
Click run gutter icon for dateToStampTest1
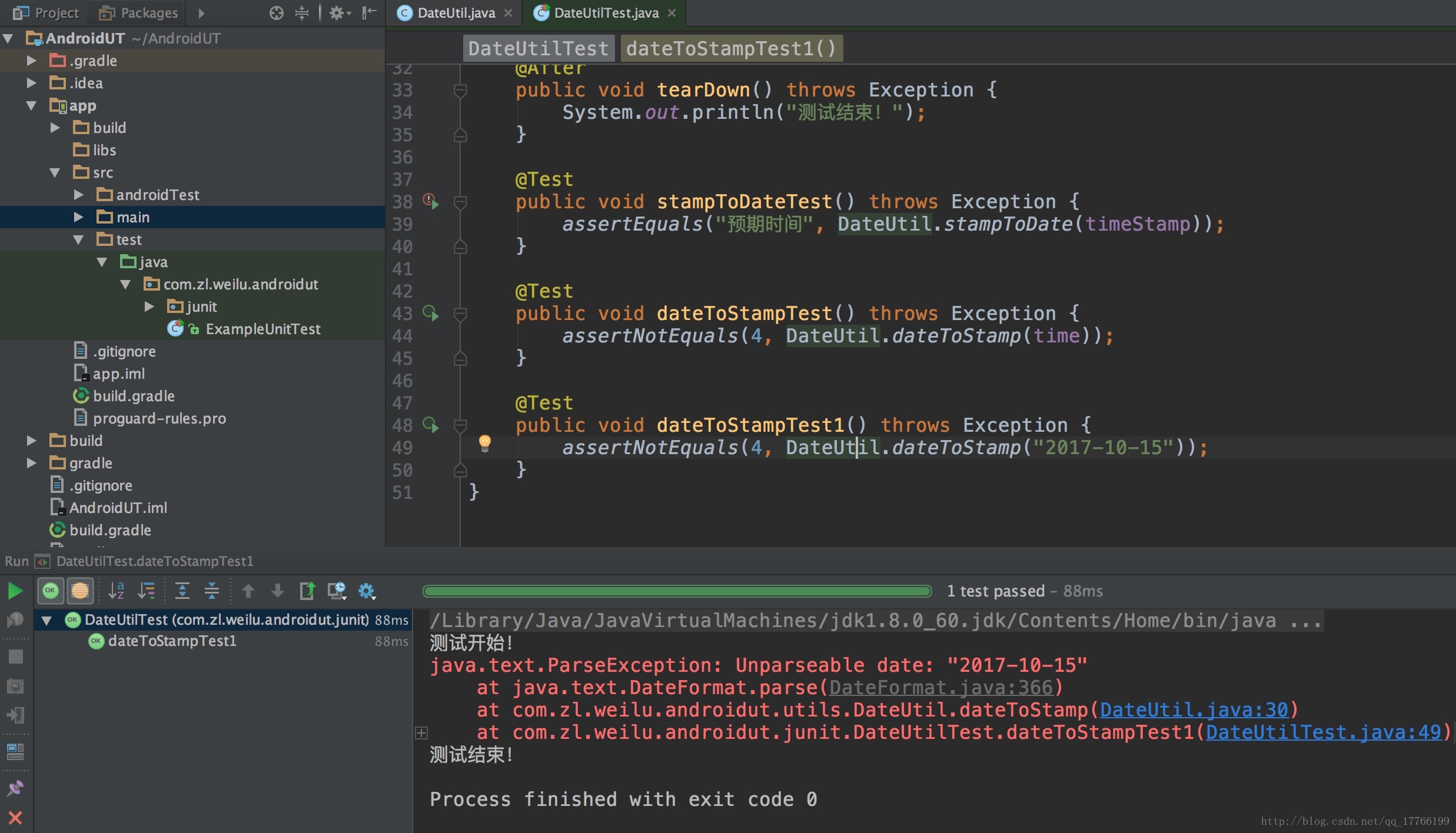click(x=431, y=425)
